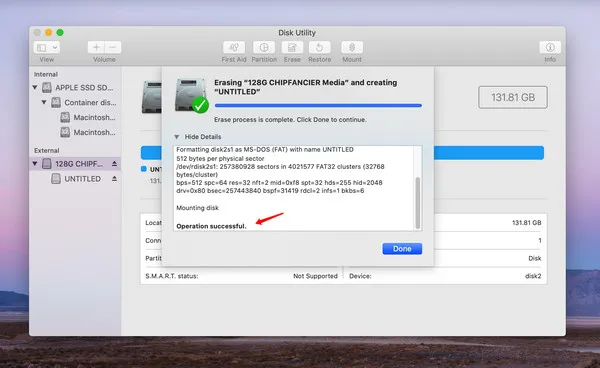Click the Disk Utility window title
Viewport: 600px width, 368px height.
tap(297, 33)
